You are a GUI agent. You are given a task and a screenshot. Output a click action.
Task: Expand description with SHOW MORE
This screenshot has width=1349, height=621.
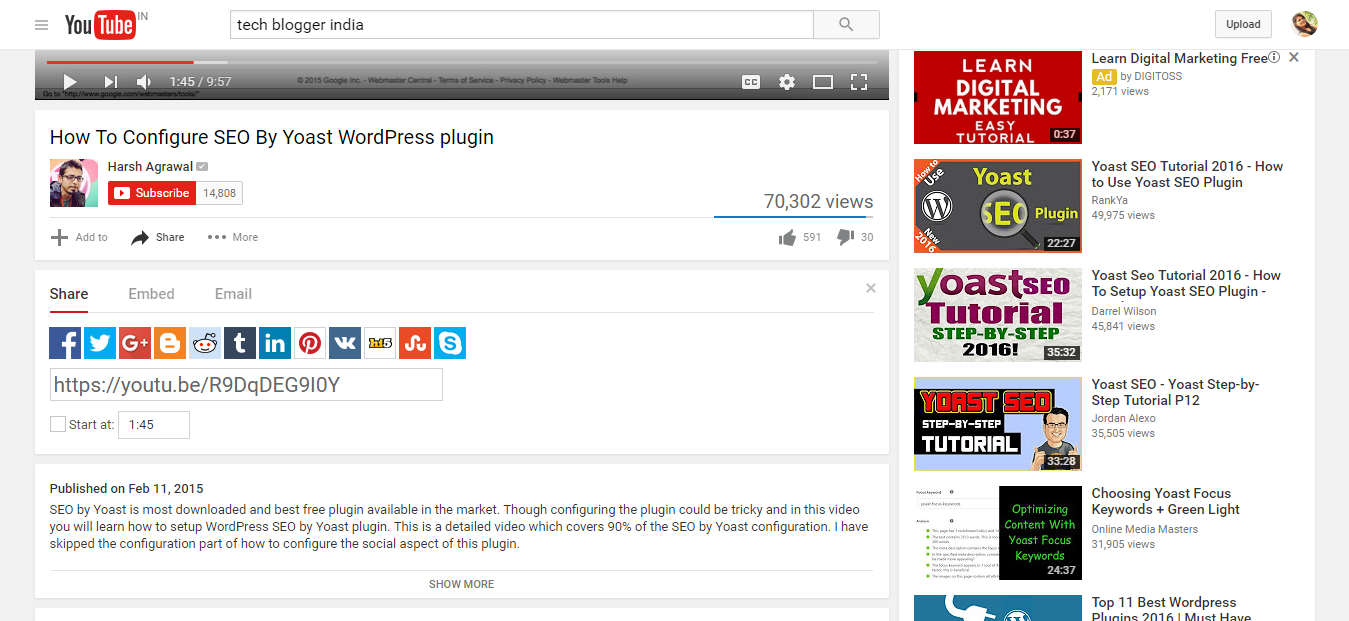462,584
